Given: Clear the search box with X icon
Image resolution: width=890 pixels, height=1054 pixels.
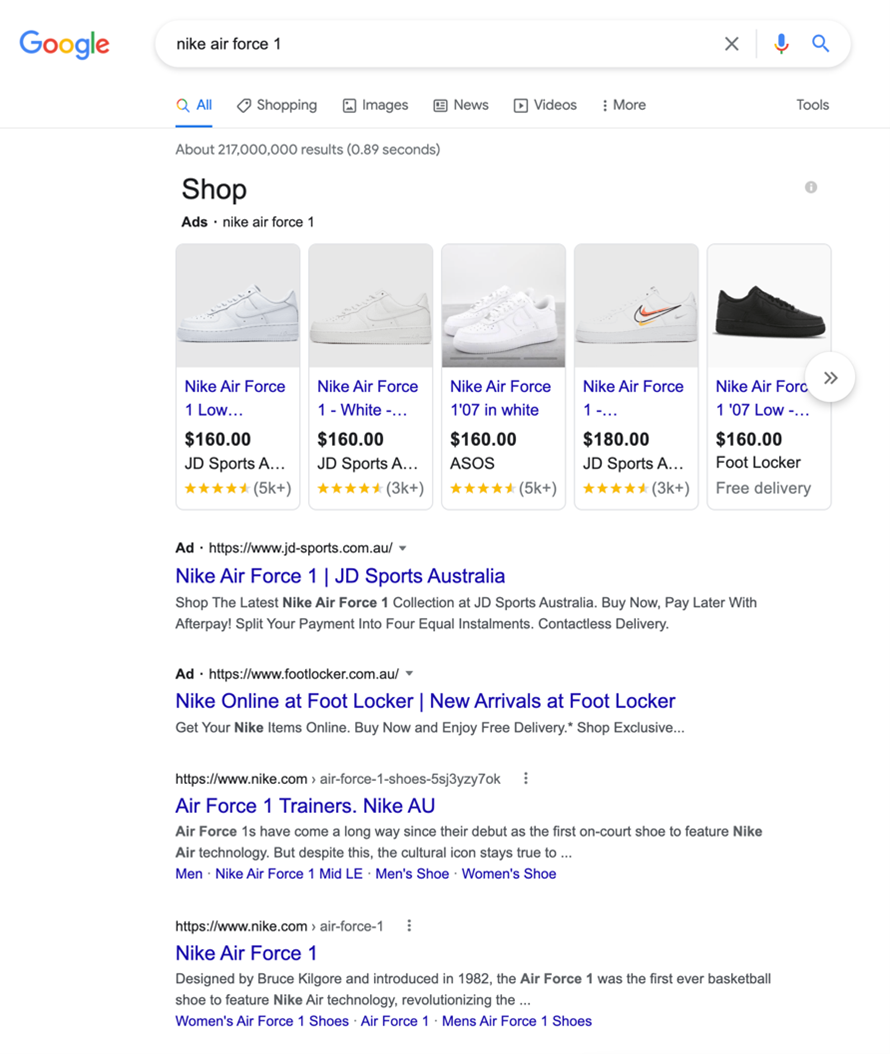Looking at the screenshot, I should (732, 44).
